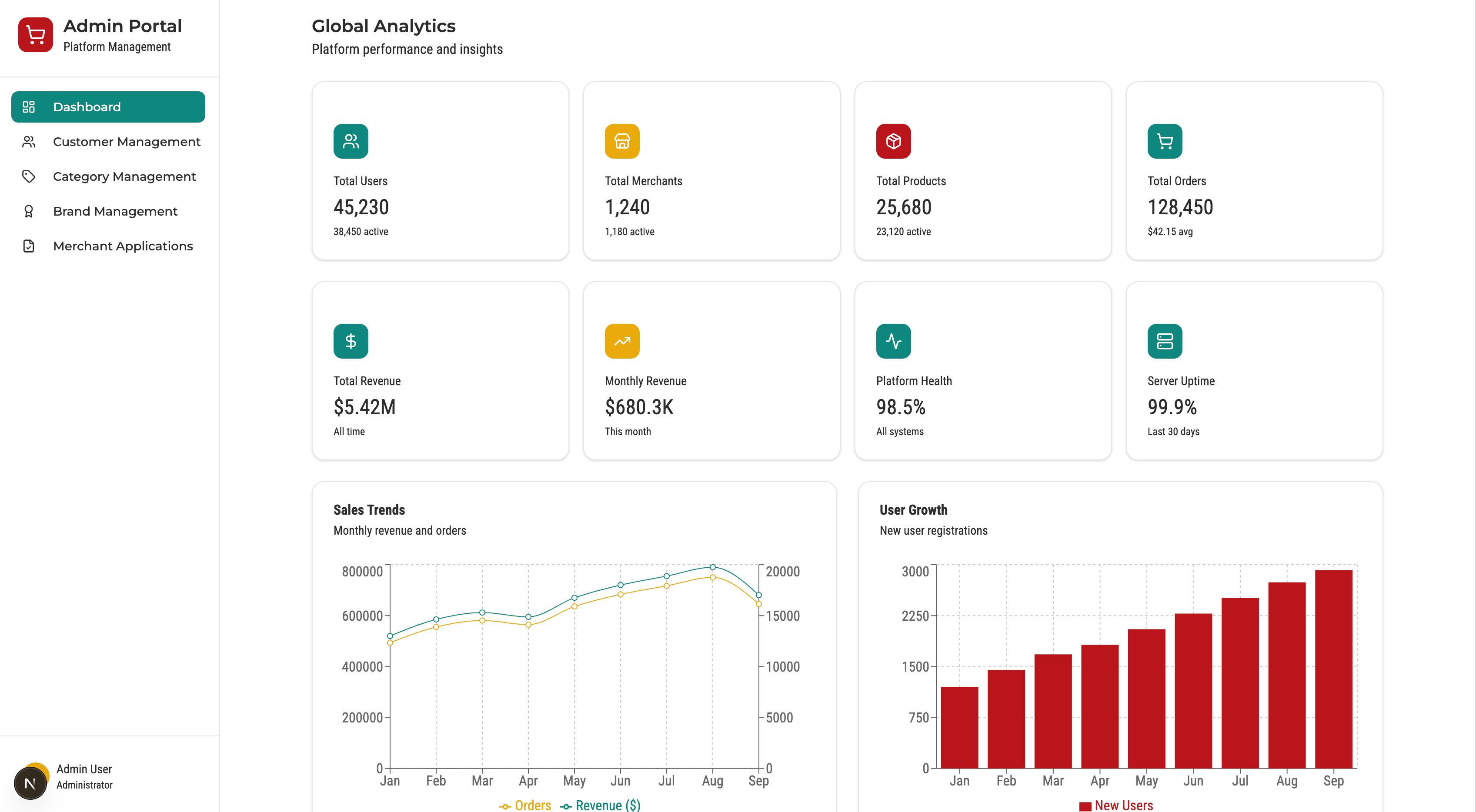Screen dimensions: 1476x812
Task: Click the Total Merchants store icon
Action: tap(622, 141)
